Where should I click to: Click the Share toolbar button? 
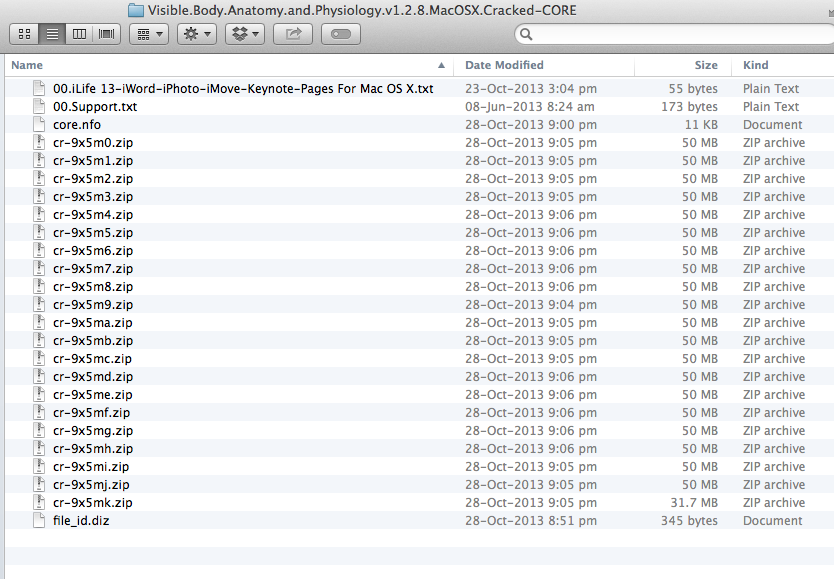tap(293, 35)
